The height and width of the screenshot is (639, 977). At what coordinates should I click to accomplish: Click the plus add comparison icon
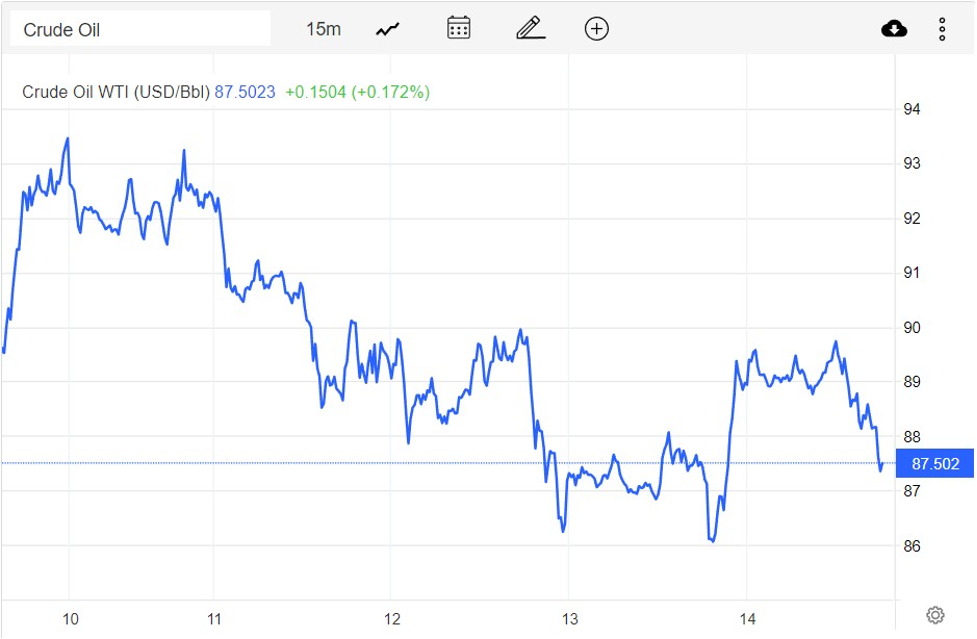coord(596,29)
